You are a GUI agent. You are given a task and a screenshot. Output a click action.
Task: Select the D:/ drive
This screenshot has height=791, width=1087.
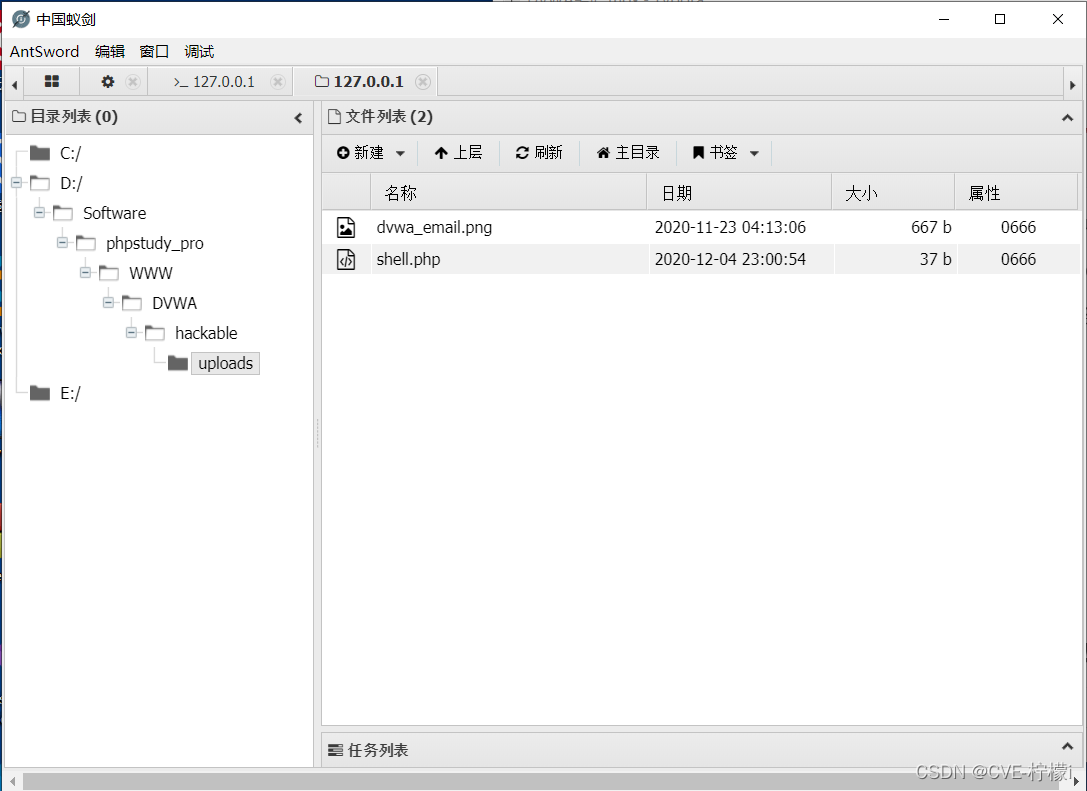(x=71, y=183)
